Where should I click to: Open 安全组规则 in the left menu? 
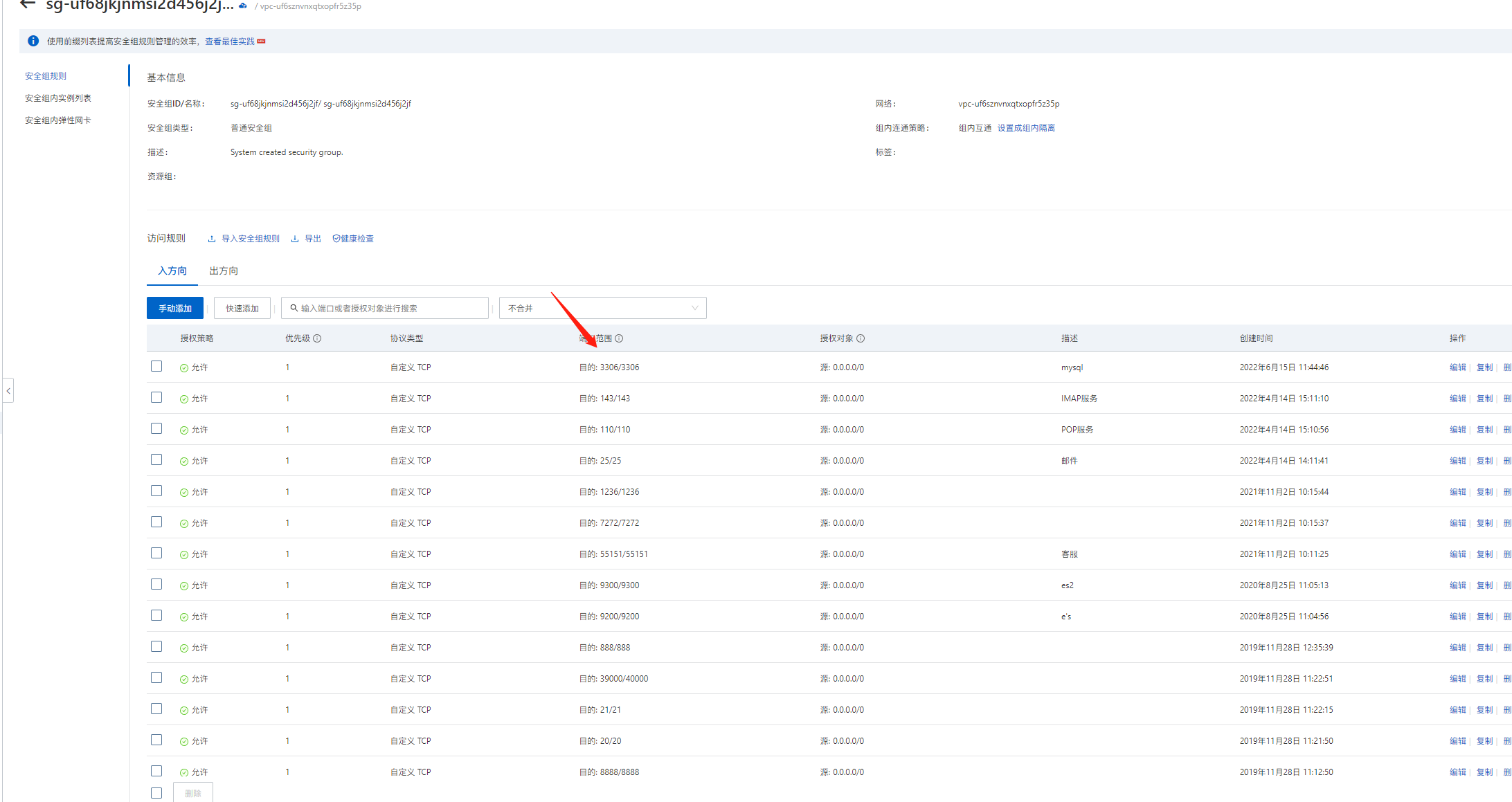tap(46, 76)
